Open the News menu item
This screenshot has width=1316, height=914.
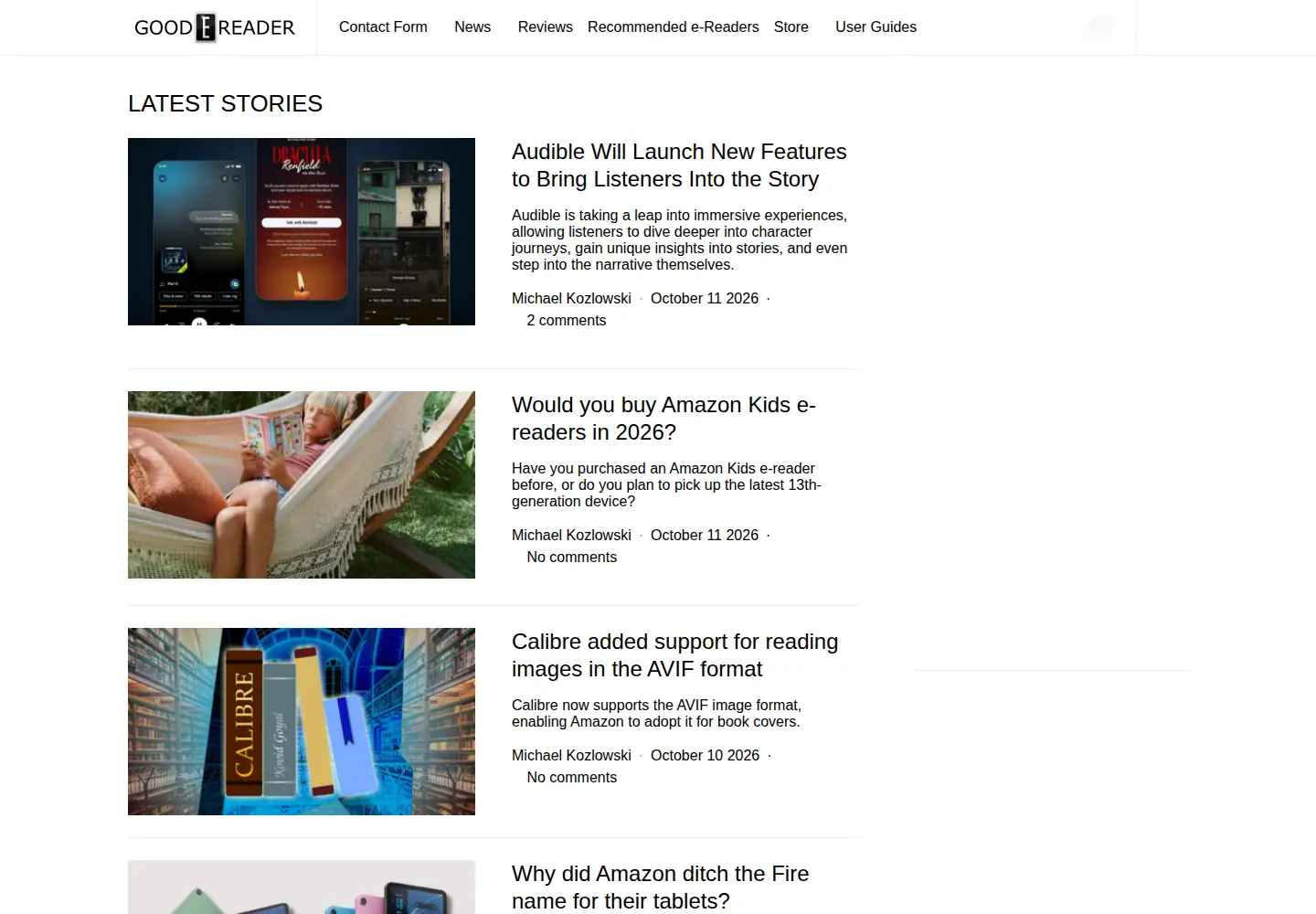(472, 27)
